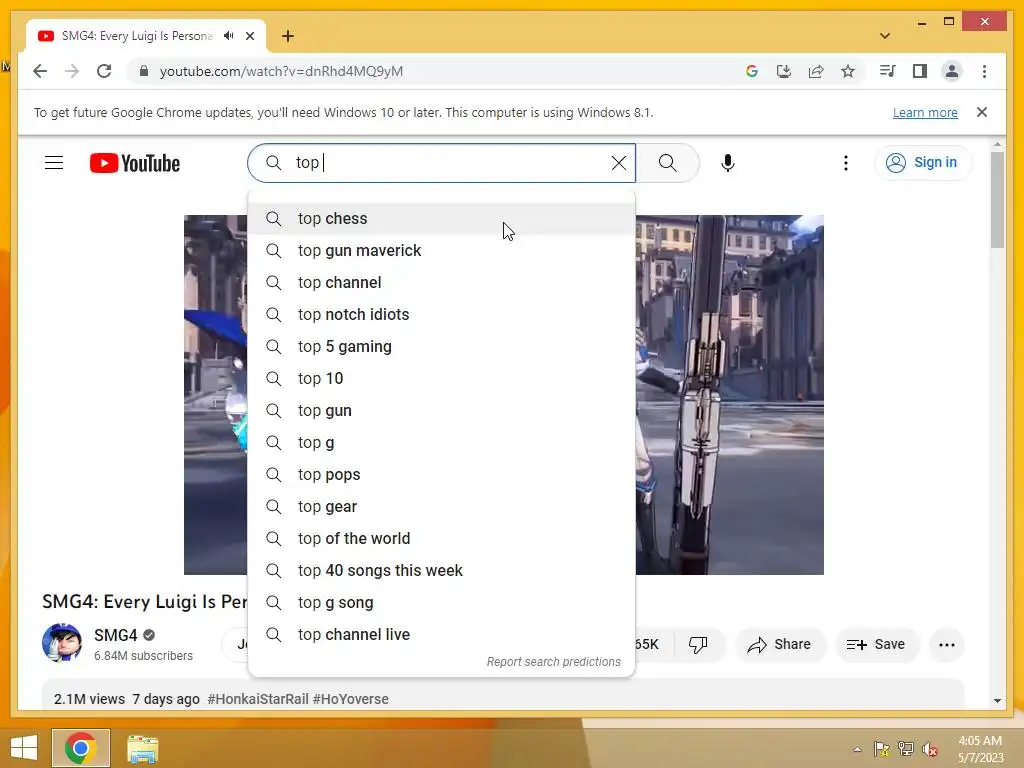The width and height of the screenshot is (1024, 768).
Task: Select suggestion "top gun maverick"
Action: tap(441, 251)
